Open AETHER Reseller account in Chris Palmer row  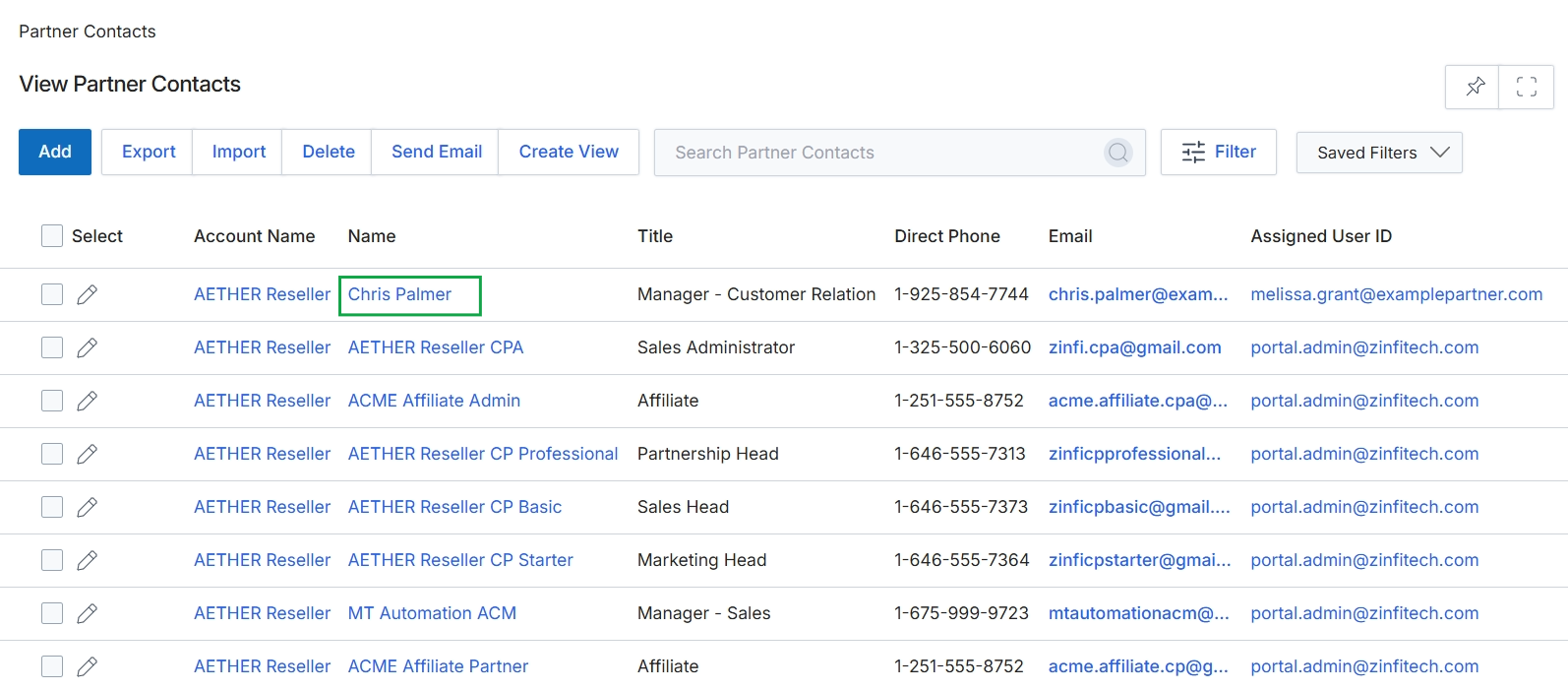(262, 294)
